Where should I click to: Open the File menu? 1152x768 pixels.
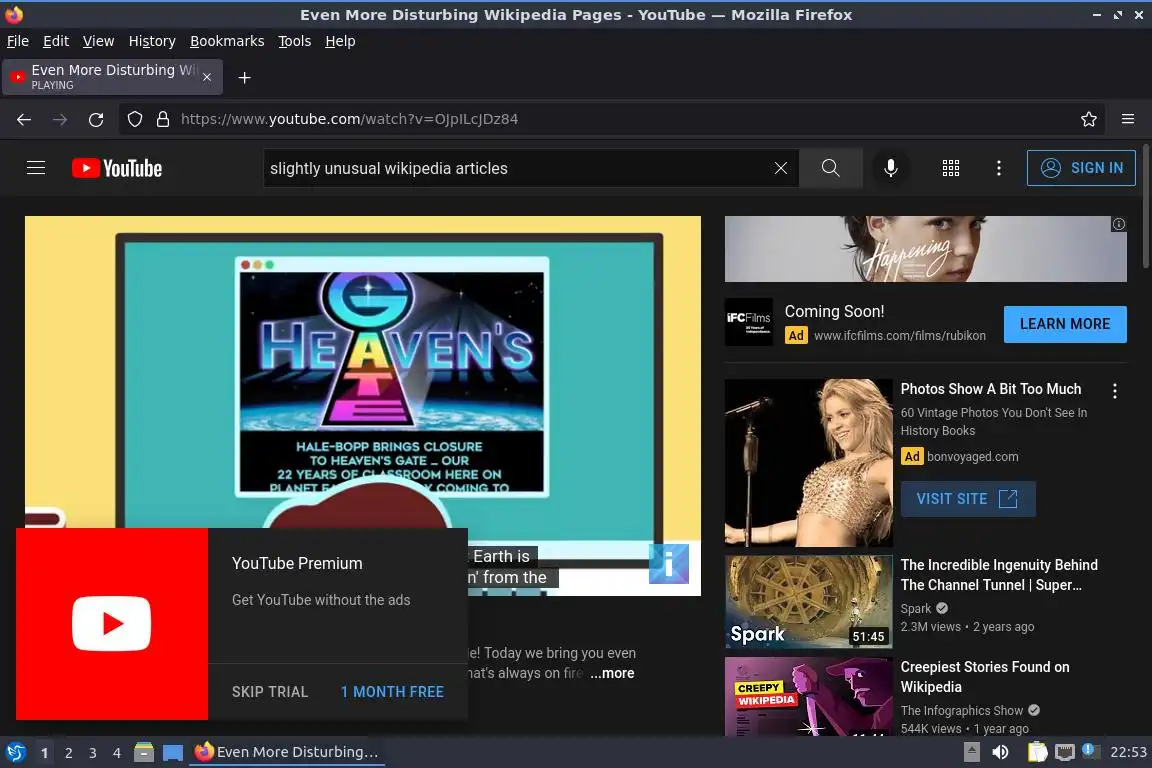tap(18, 41)
